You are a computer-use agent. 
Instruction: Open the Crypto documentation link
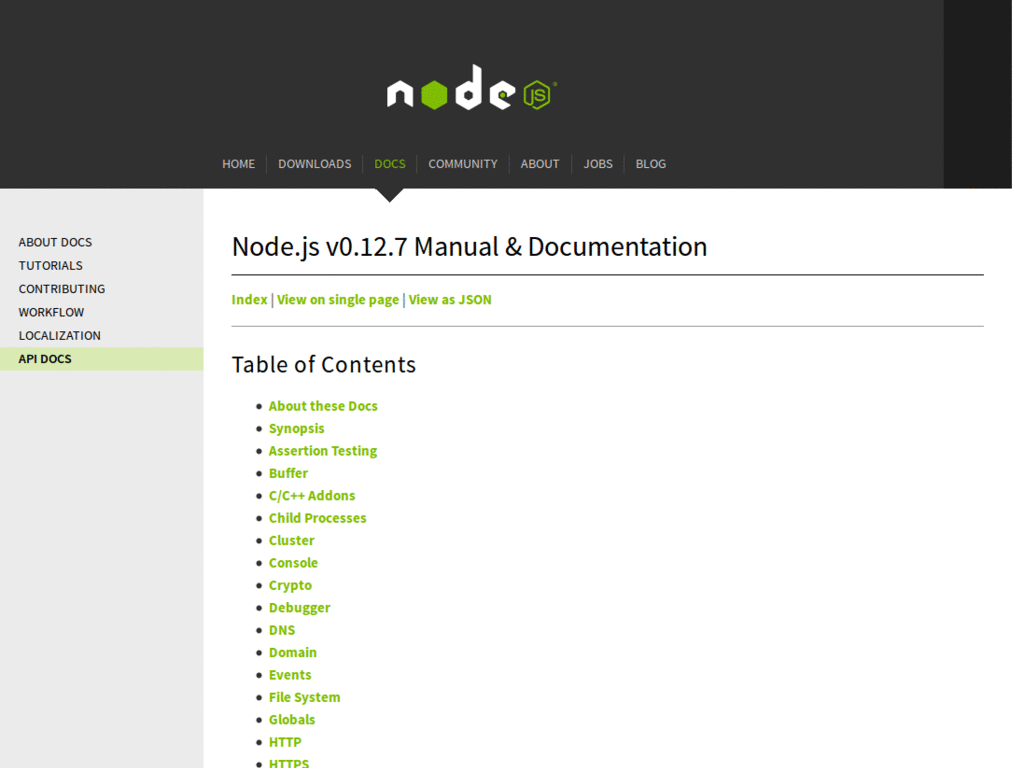click(x=290, y=585)
